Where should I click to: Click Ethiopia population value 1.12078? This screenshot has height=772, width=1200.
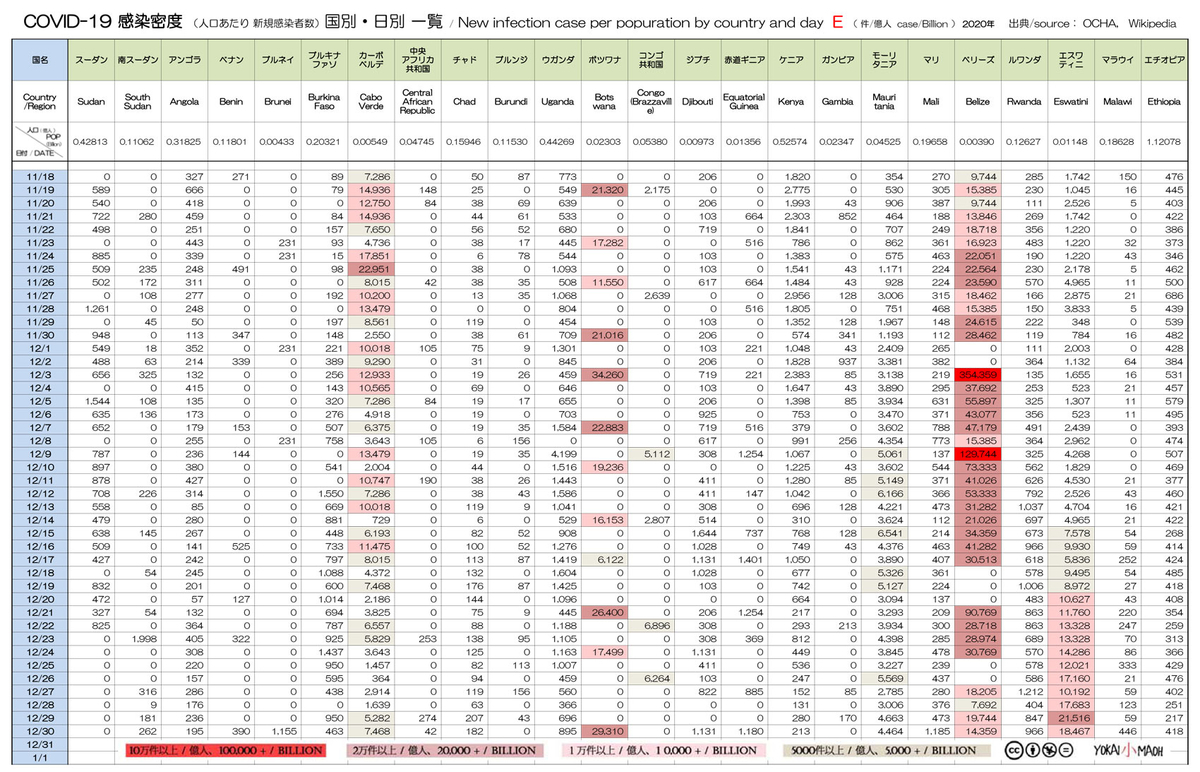(1163, 142)
